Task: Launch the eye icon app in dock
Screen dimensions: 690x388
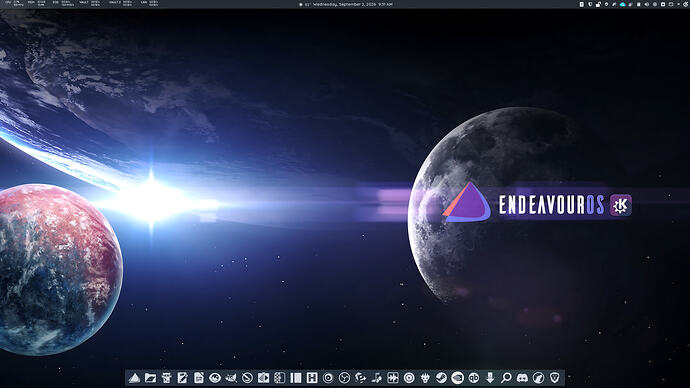Action: point(215,377)
